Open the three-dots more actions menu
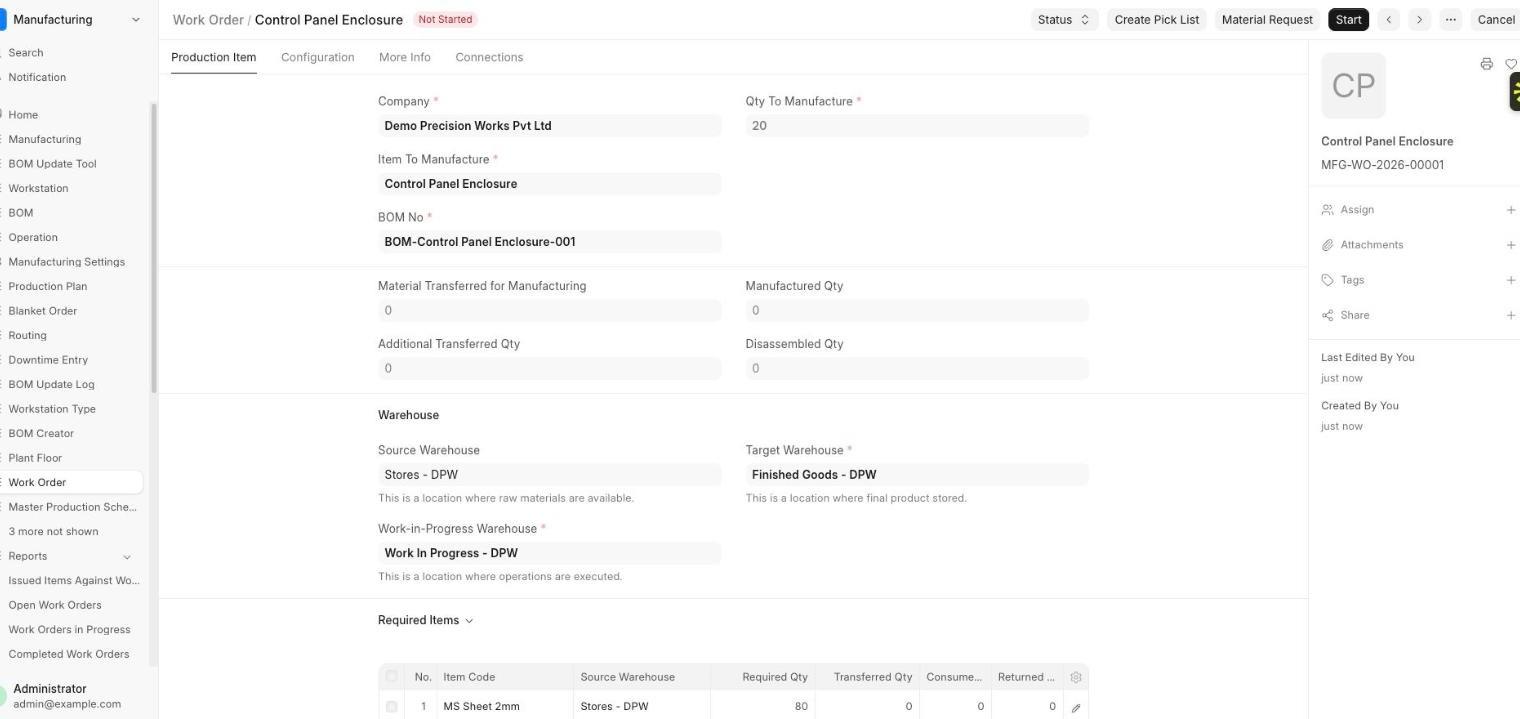 (1450, 19)
